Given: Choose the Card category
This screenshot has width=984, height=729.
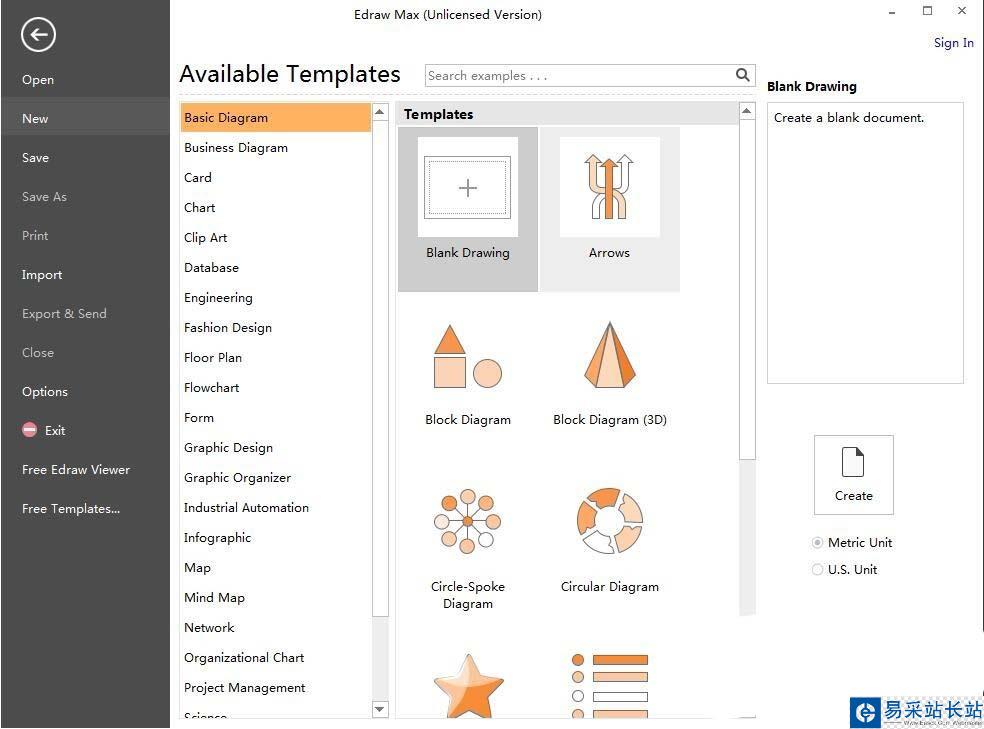Looking at the screenshot, I should click(x=275, y=178).
